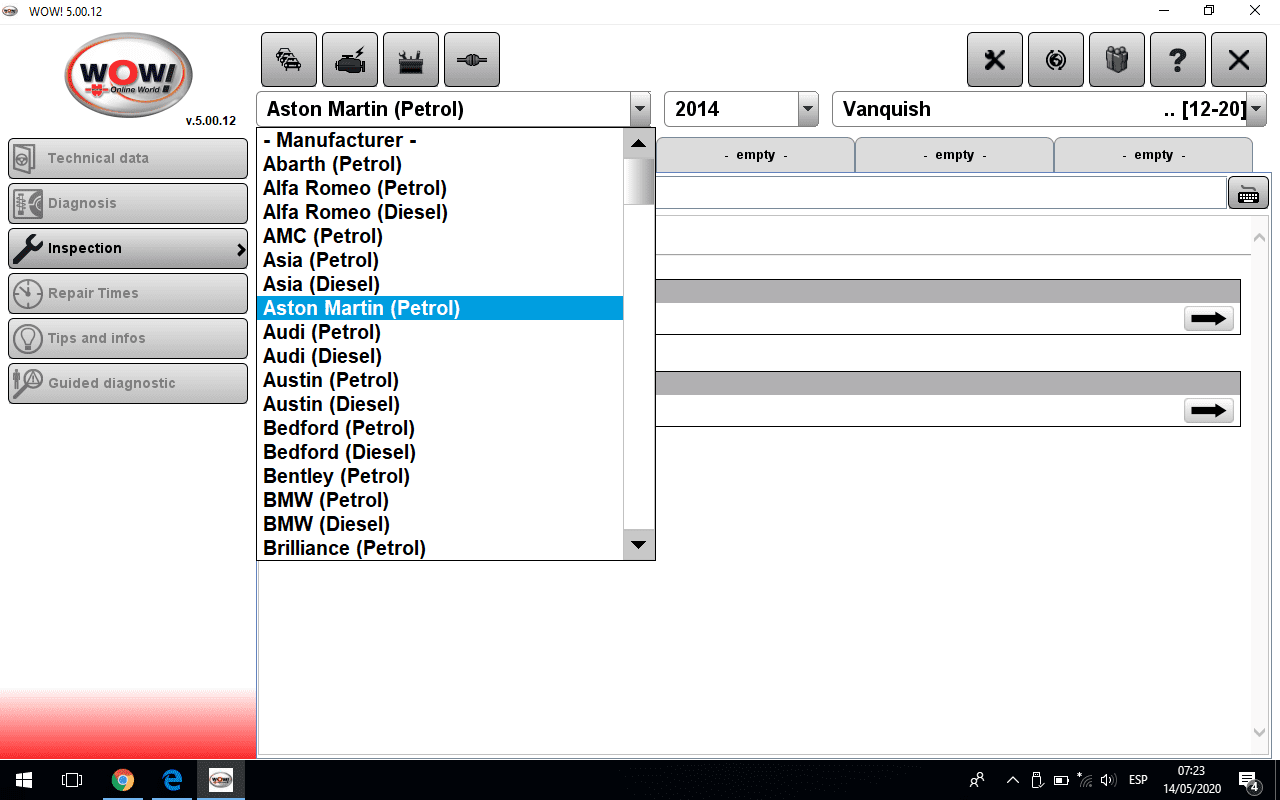Image resolution: width=1280 pixels, height=800 pixels.
Task: Expand the 2014 model year dropdown
Action: [x=807, y=109]
